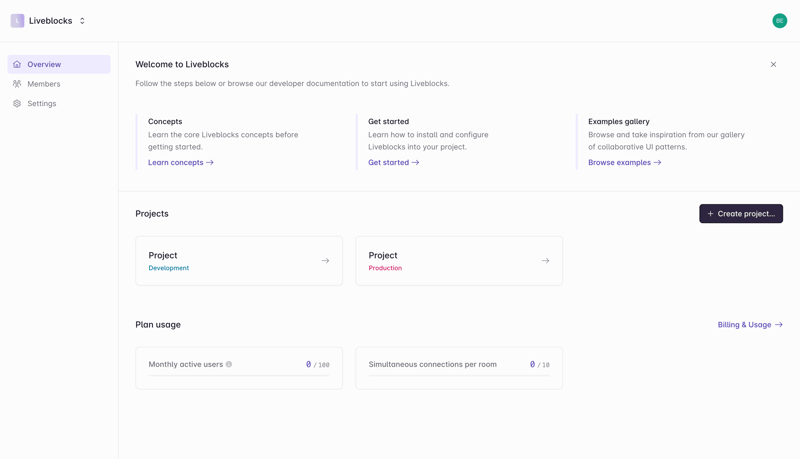Click the Liveblocks workspace logo icon
This screenshot has width=800, height=459.
(x=17, y=21)
